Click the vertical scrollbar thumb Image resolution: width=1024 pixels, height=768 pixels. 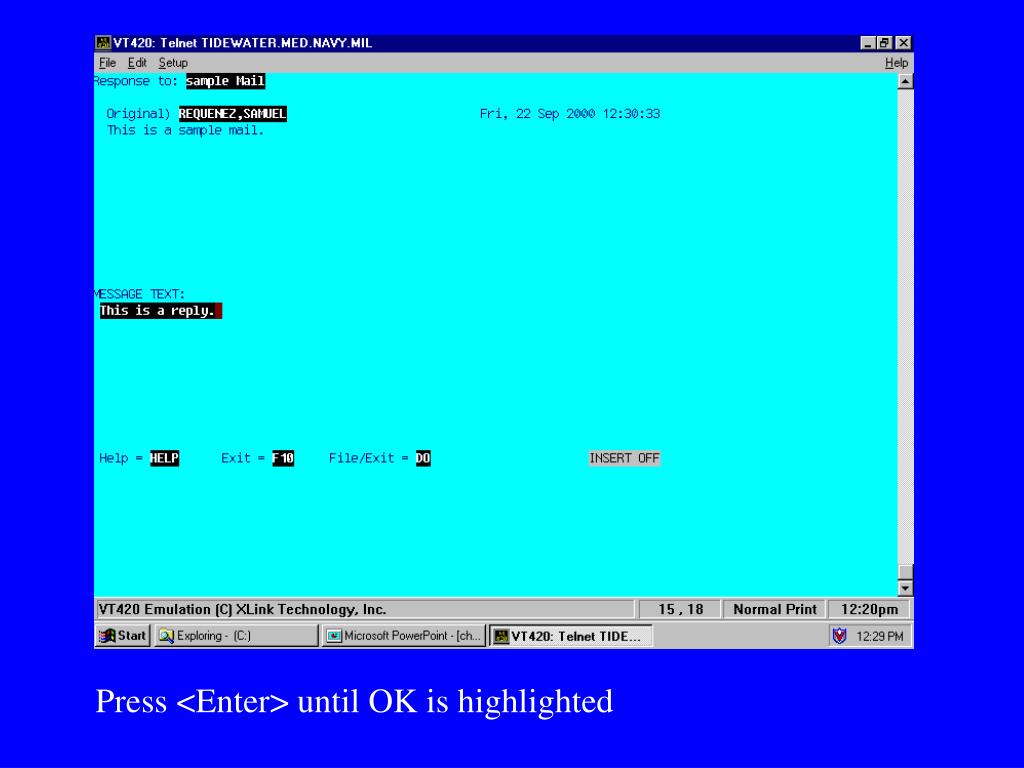(905, 572)
